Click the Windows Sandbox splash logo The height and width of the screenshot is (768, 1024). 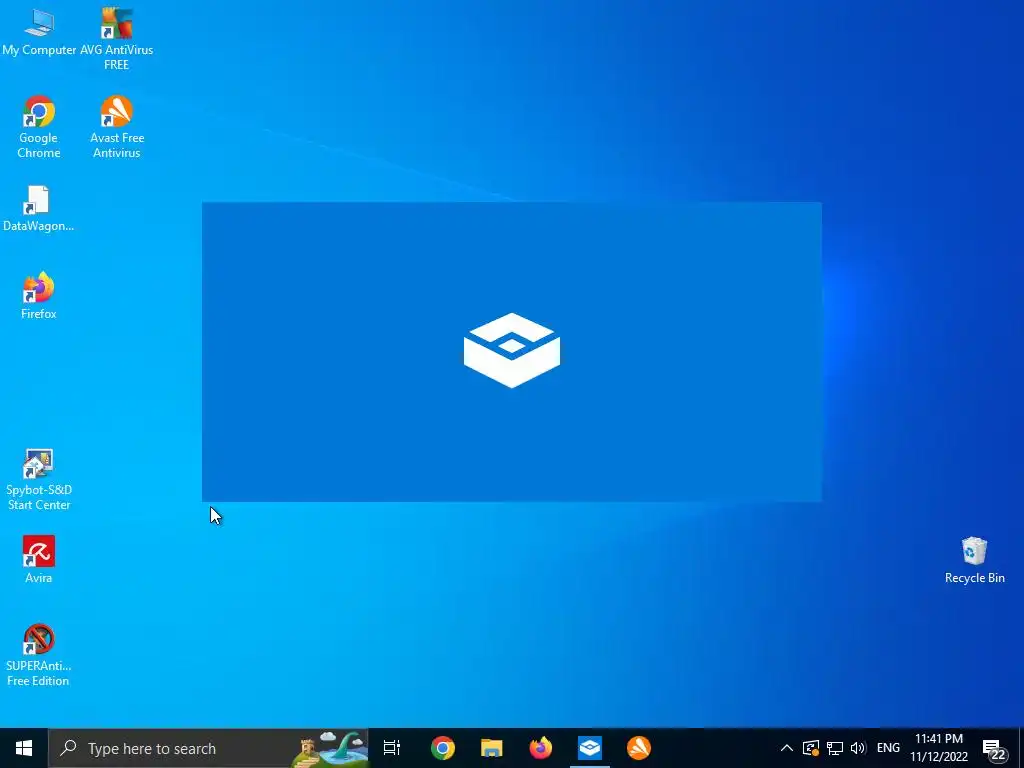point(512,350)
